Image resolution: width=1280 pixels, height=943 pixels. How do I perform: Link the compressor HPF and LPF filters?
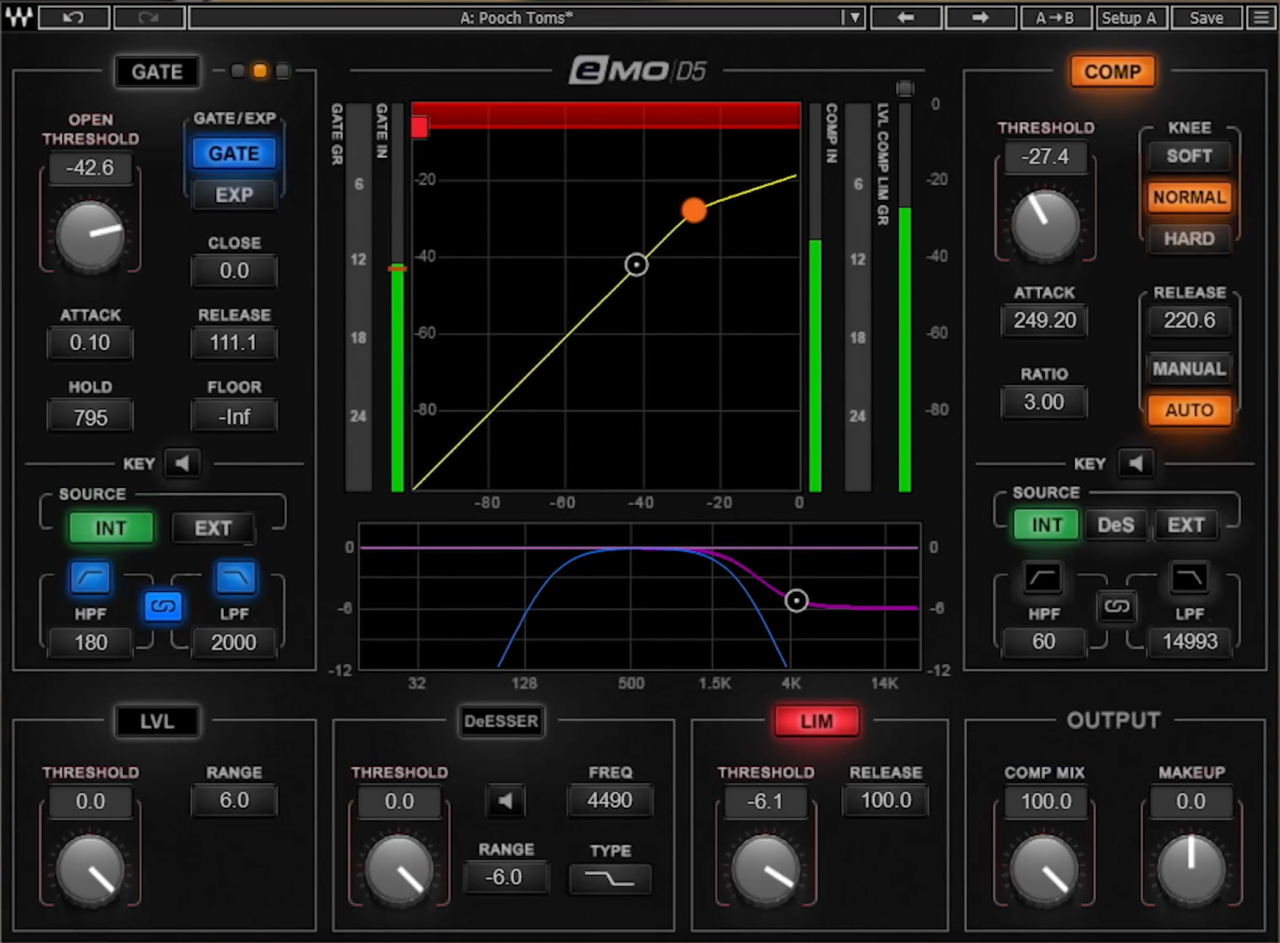point(1116,606)
